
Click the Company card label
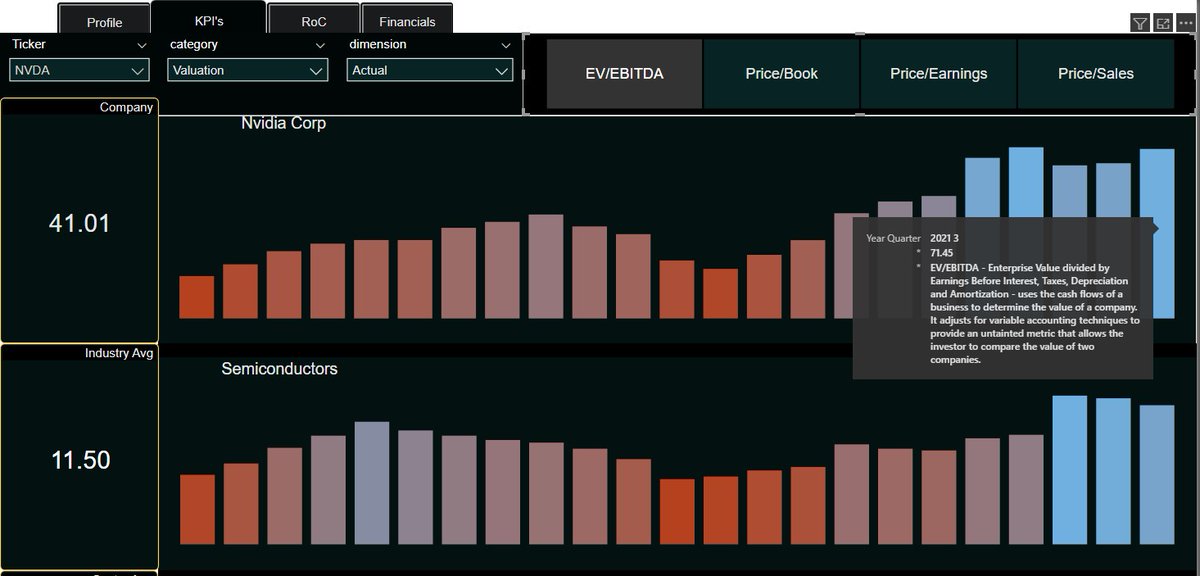(x=126, y=107)
